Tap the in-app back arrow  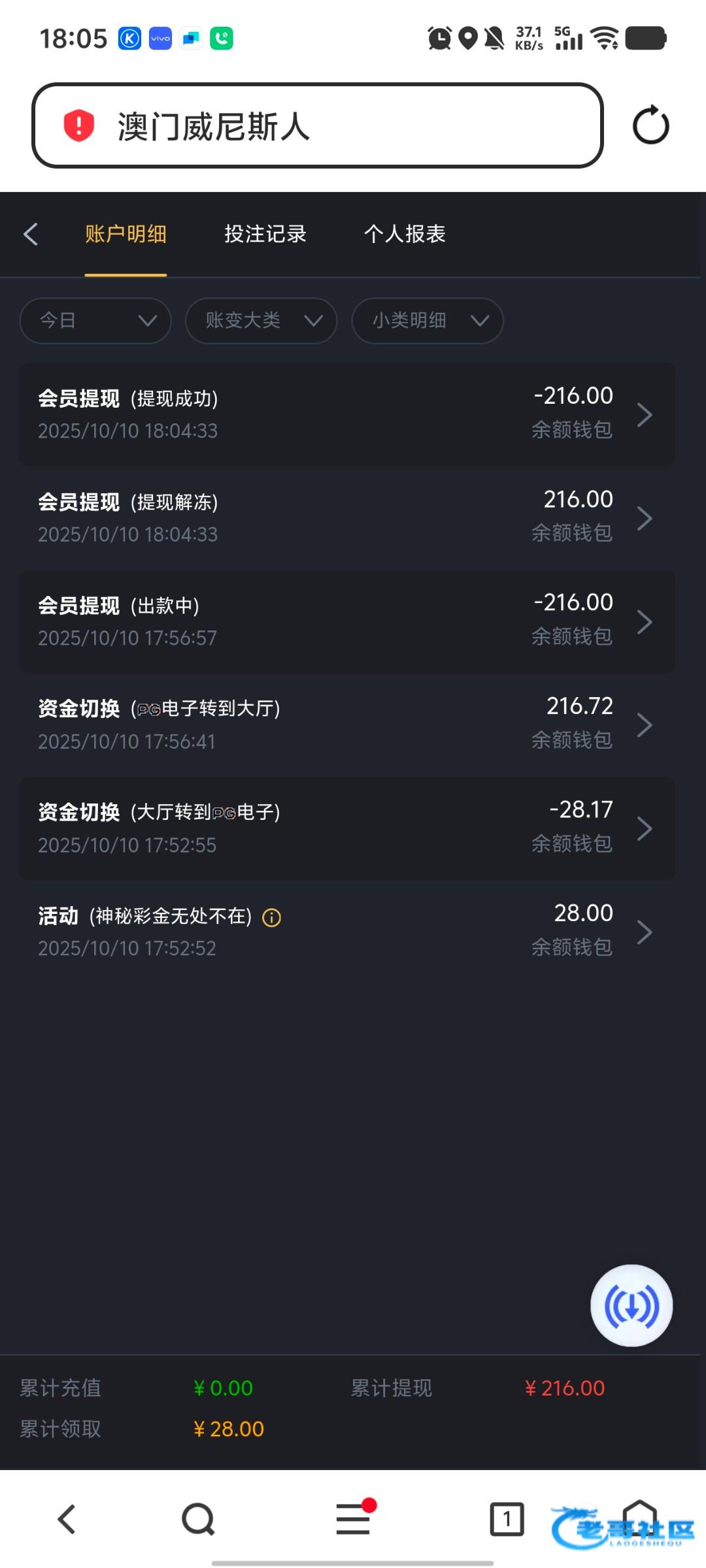click(x=31, y=234)
